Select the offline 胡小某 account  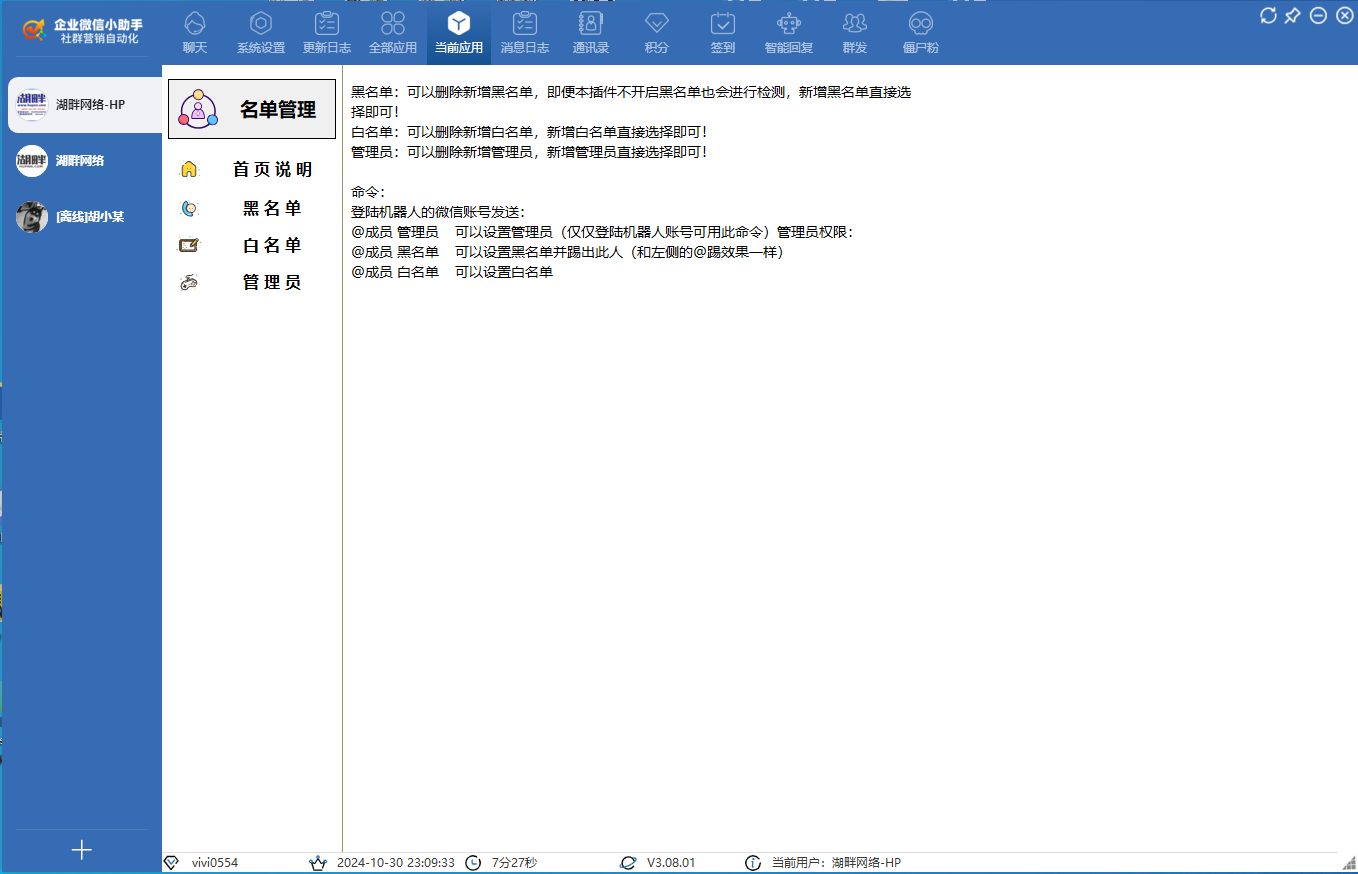(x=80, y=216)
